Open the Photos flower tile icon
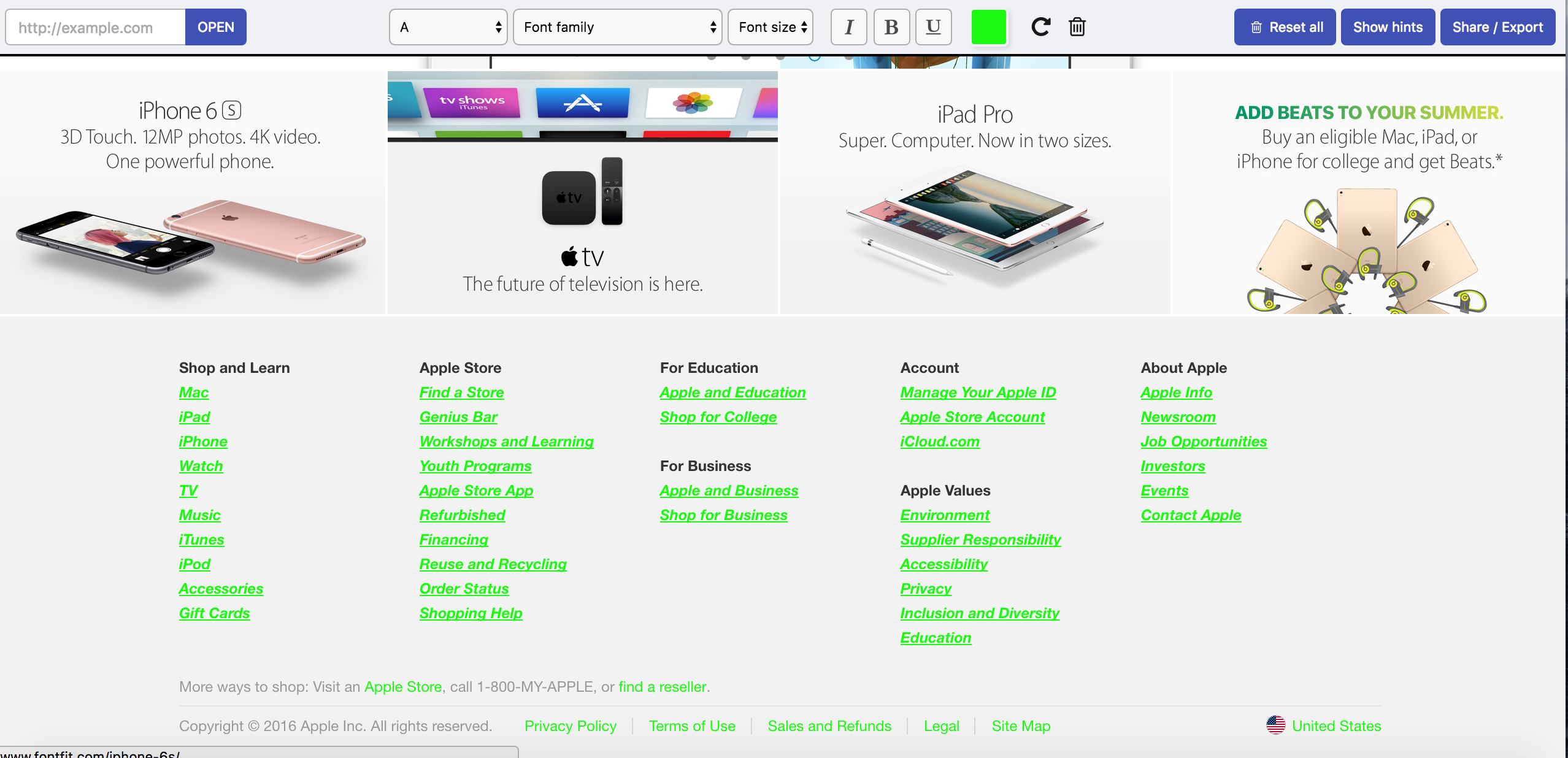This screenshot has height=758, width=1568. click(693, 102)
